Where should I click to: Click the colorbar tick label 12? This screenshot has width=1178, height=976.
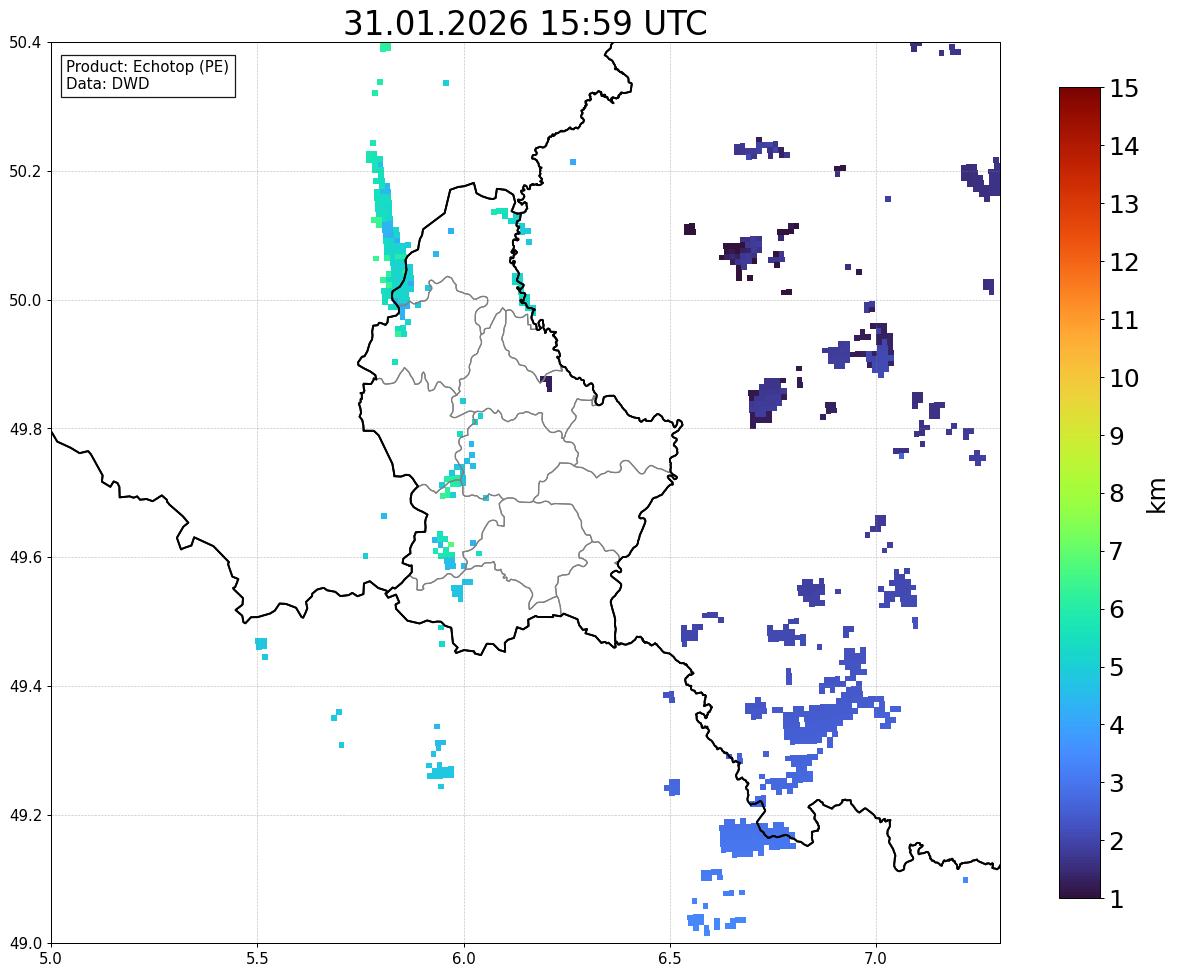click(x=1124, y=262)
